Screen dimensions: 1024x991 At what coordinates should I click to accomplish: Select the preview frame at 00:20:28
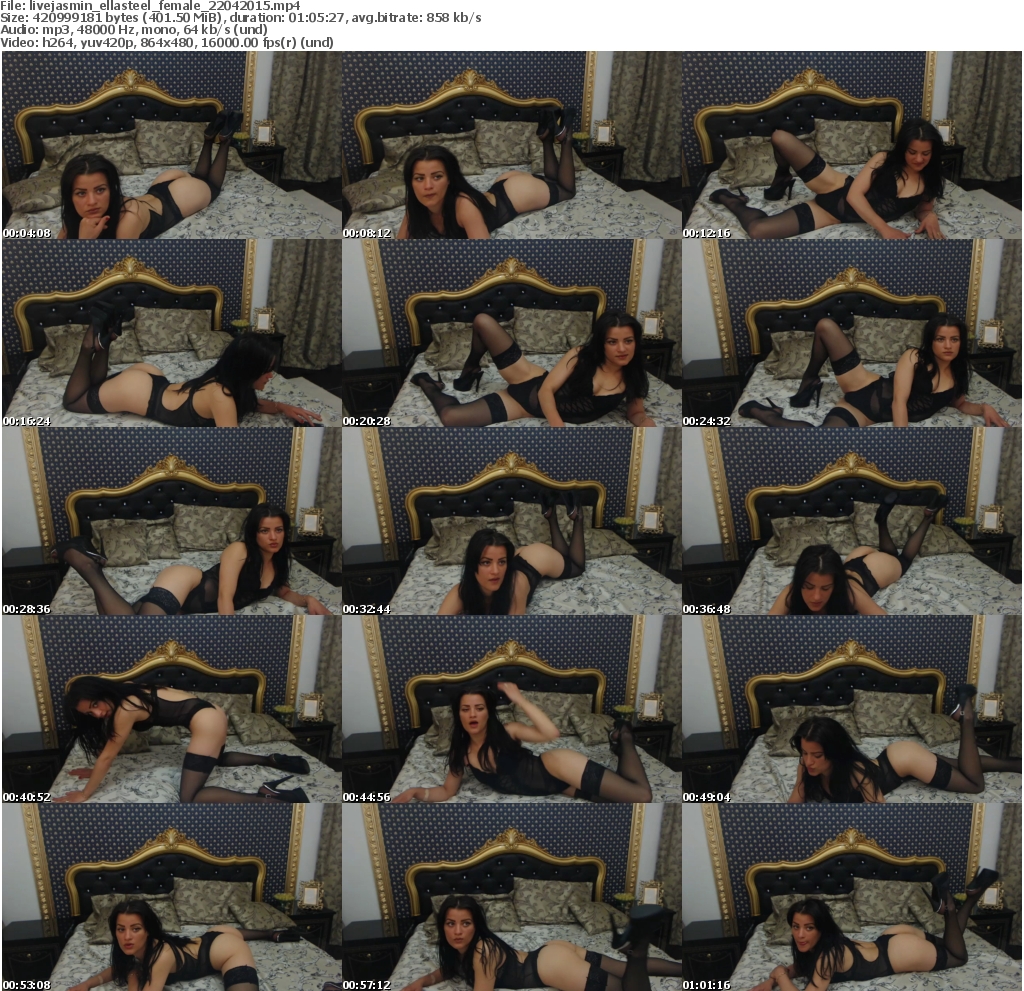point(511,333)
